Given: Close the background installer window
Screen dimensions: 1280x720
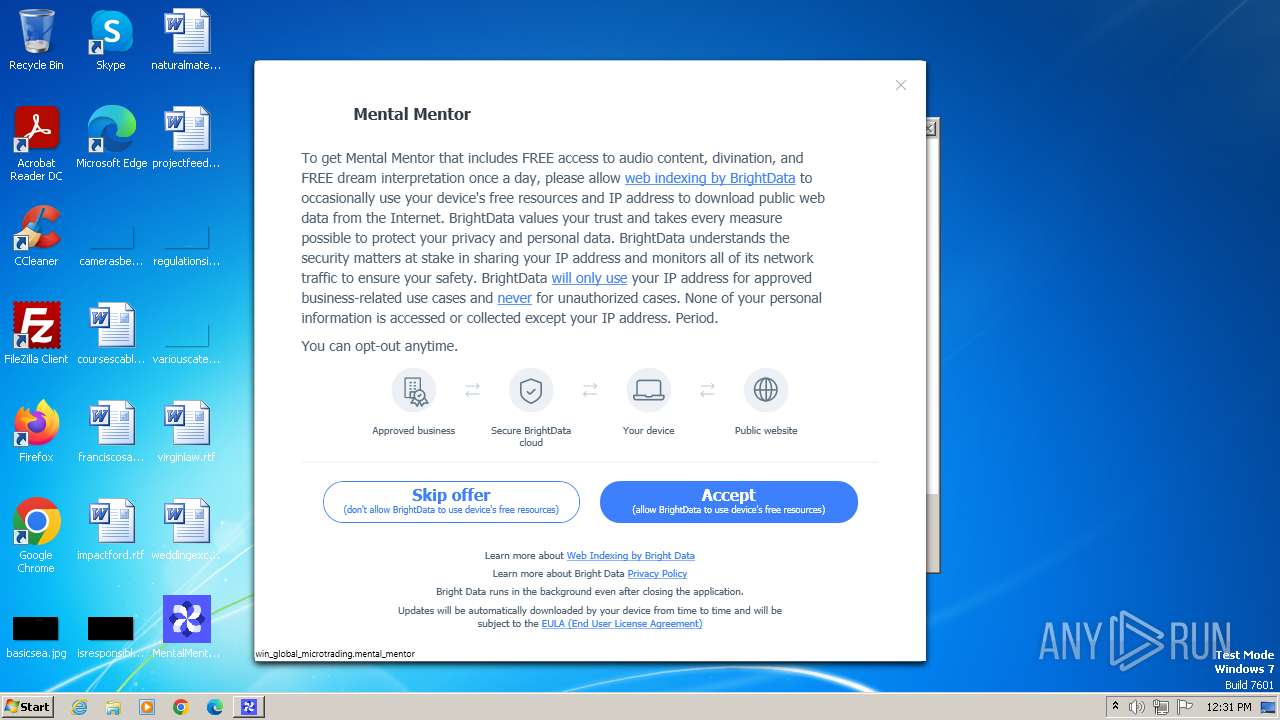Looking at the screenshot, I should [x=931, y=128].
